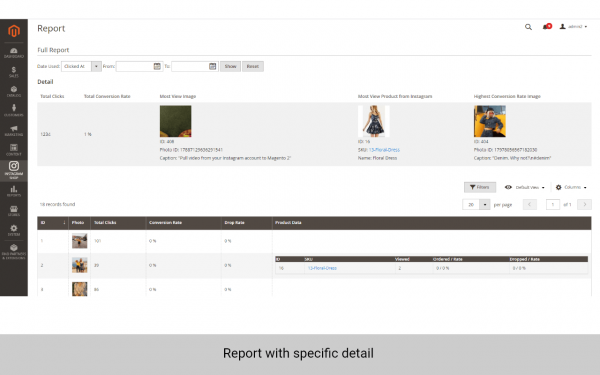Open the System menu in the sidebar

point(14,230)
